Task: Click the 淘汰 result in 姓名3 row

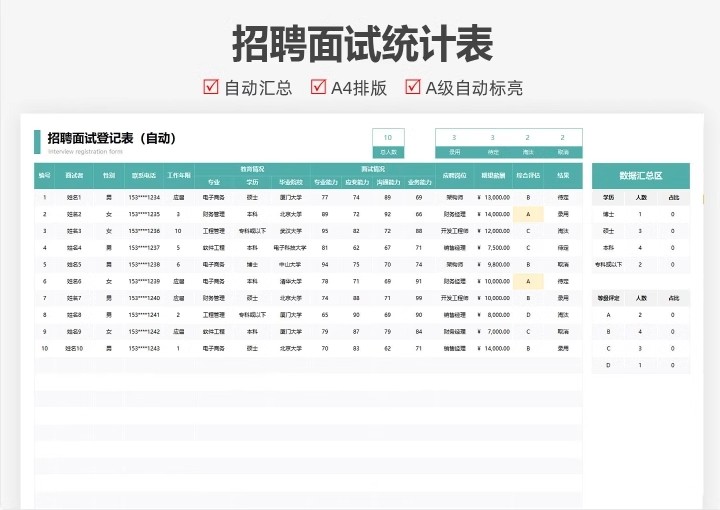Action: tap(563, 231)
